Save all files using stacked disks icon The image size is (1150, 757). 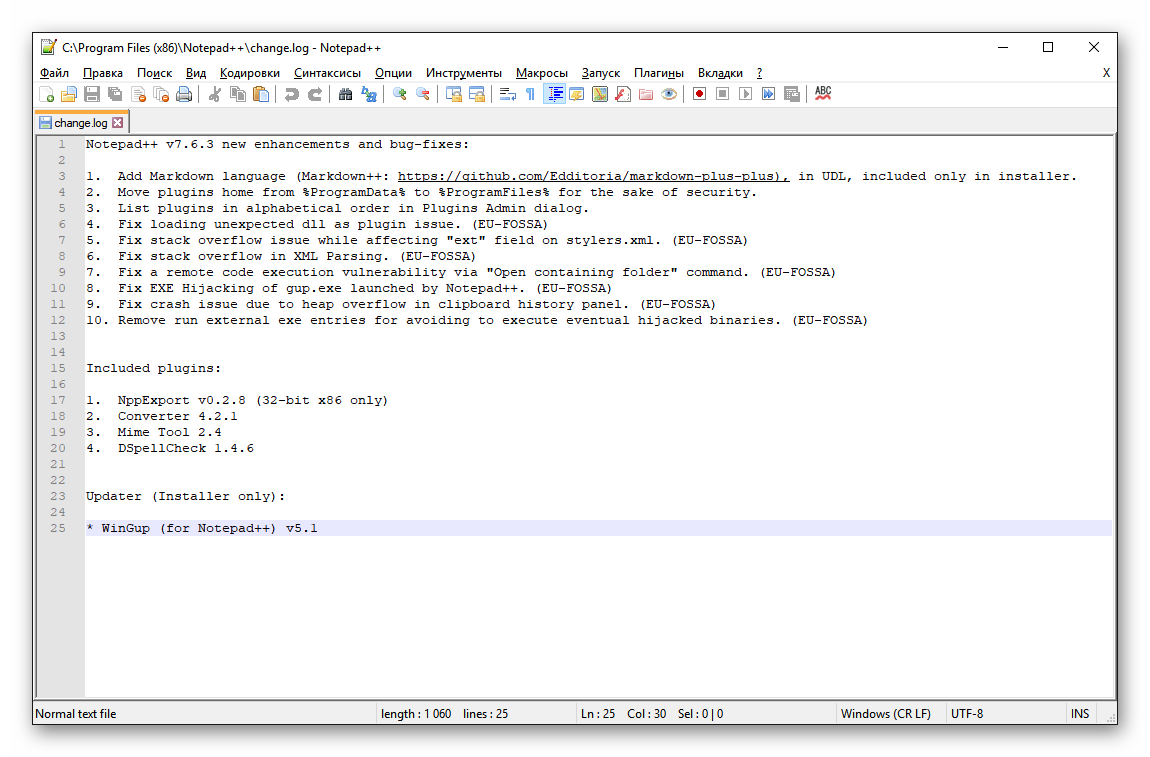[115, 94]
